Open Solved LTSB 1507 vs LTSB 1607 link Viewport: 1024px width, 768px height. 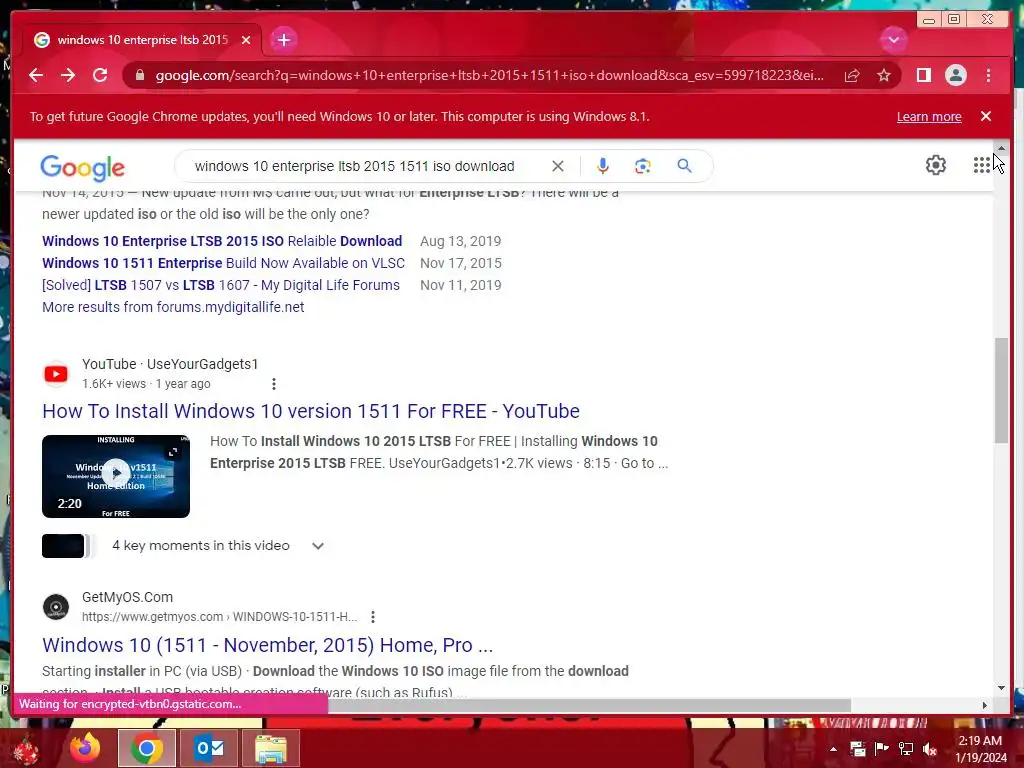[221, 285]
